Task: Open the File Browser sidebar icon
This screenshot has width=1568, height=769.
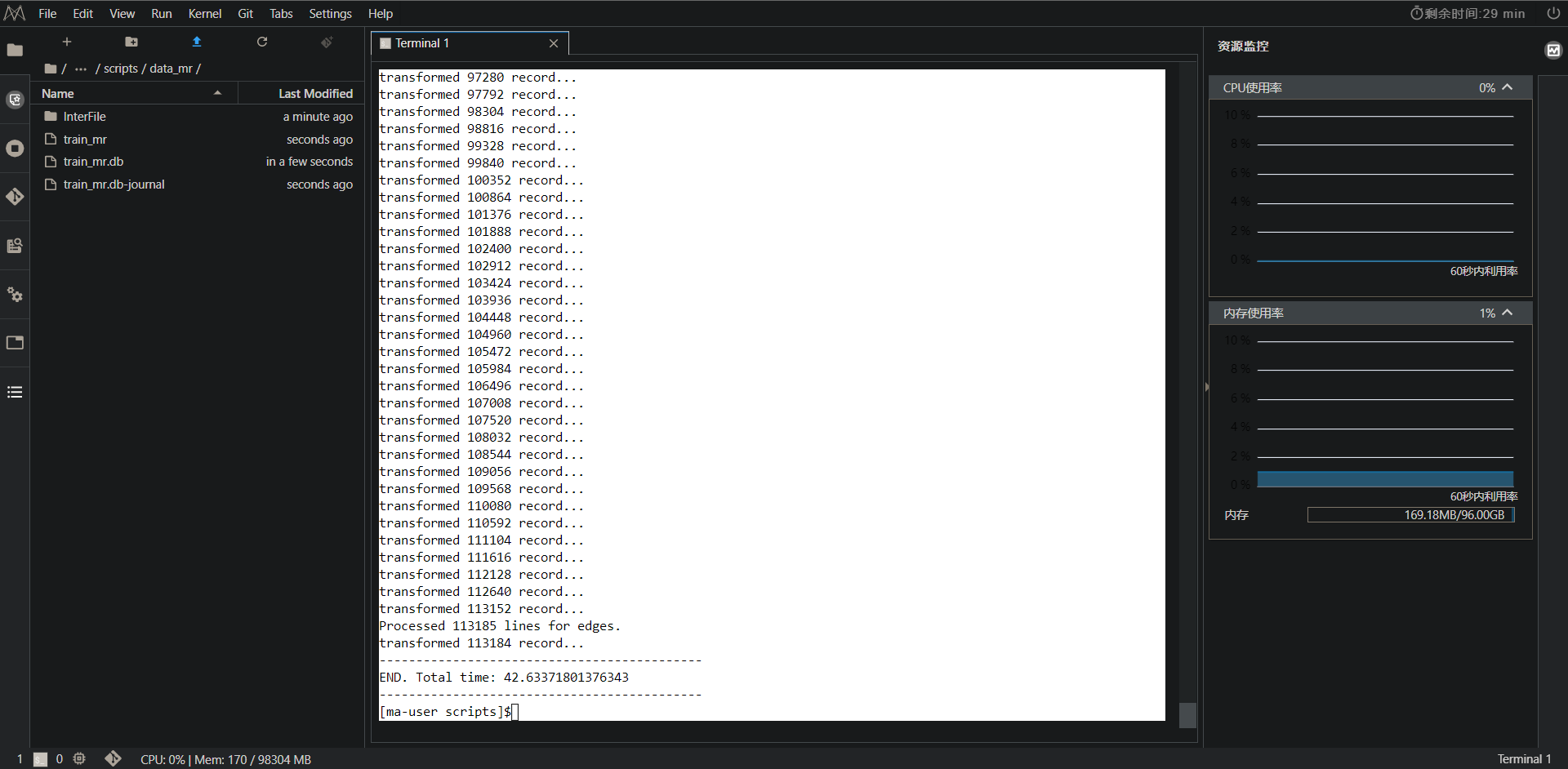Action: pos(15,51)
